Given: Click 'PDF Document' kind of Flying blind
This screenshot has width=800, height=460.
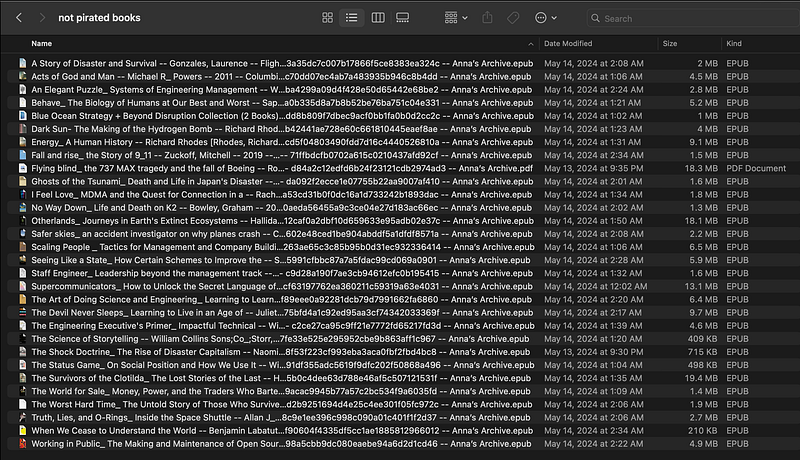Looking at the screenshot, I should point(756,168).
